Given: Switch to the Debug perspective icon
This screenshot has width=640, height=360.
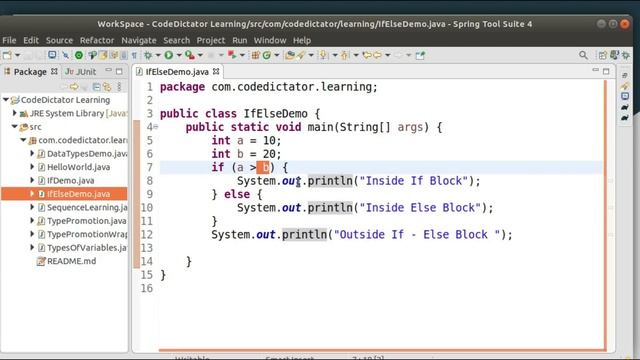Looking at the screenshot, I should (626, 56).
